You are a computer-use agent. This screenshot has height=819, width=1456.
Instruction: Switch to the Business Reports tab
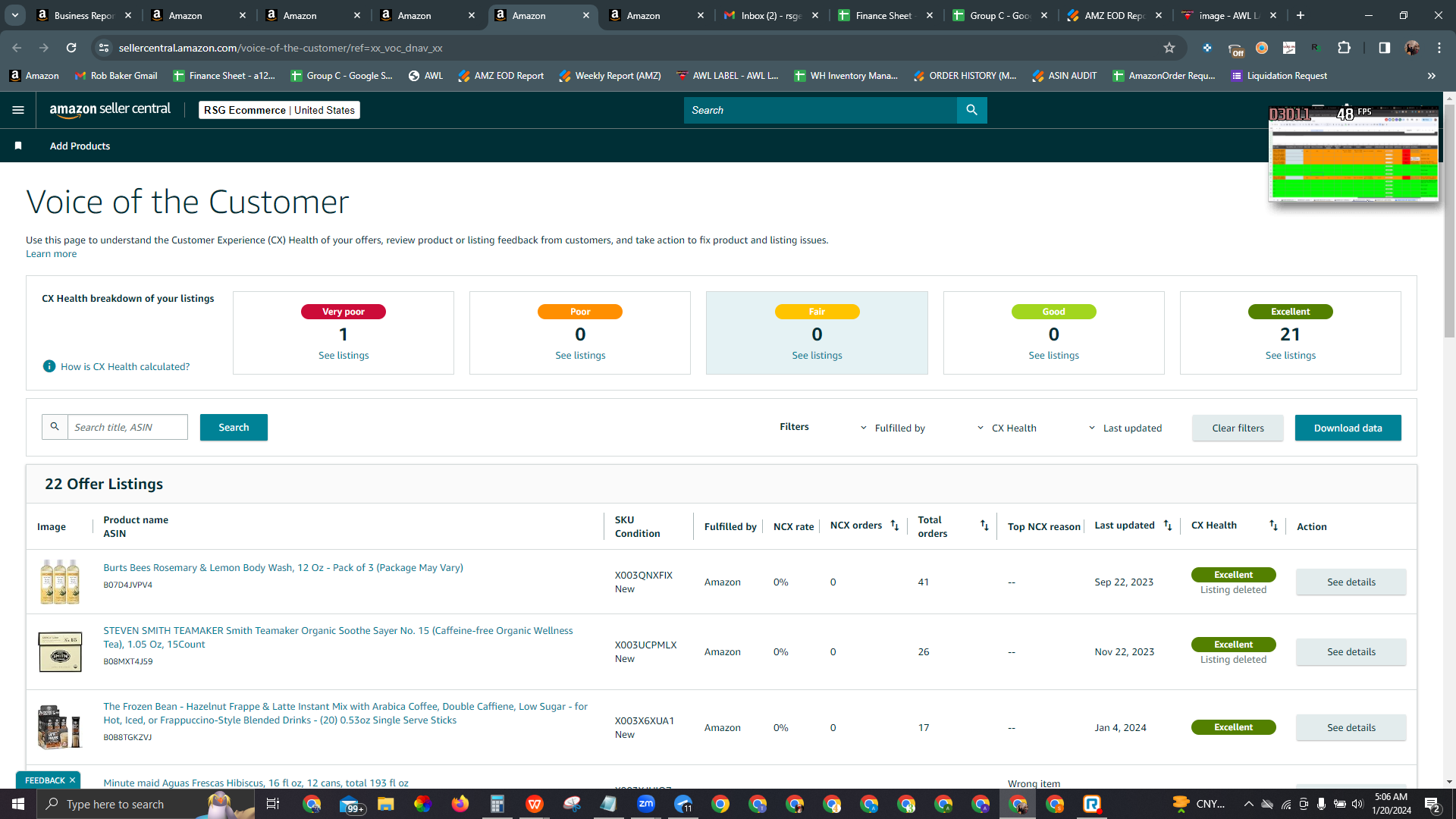point(83,15)
